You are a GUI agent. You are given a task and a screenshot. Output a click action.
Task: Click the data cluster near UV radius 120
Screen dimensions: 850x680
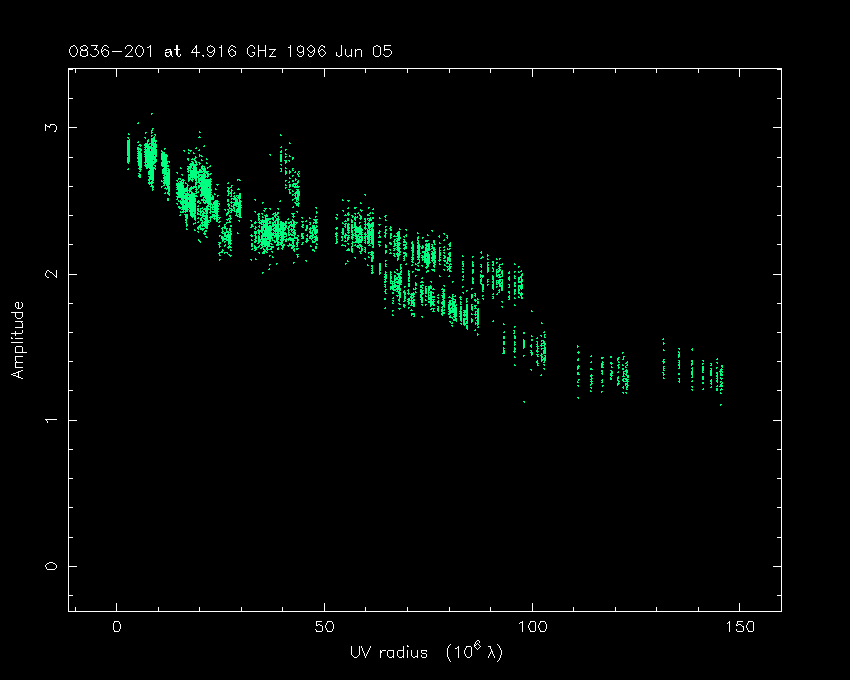tap(620, 375)
